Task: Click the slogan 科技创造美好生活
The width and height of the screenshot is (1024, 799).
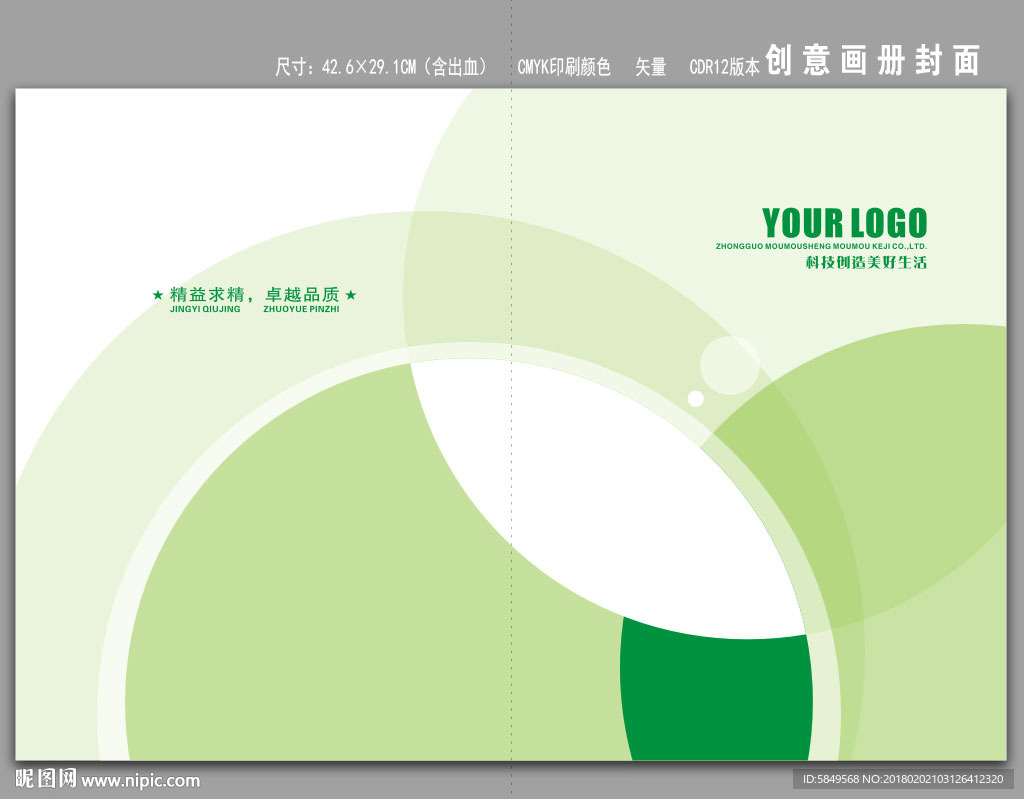Action: 866,263
